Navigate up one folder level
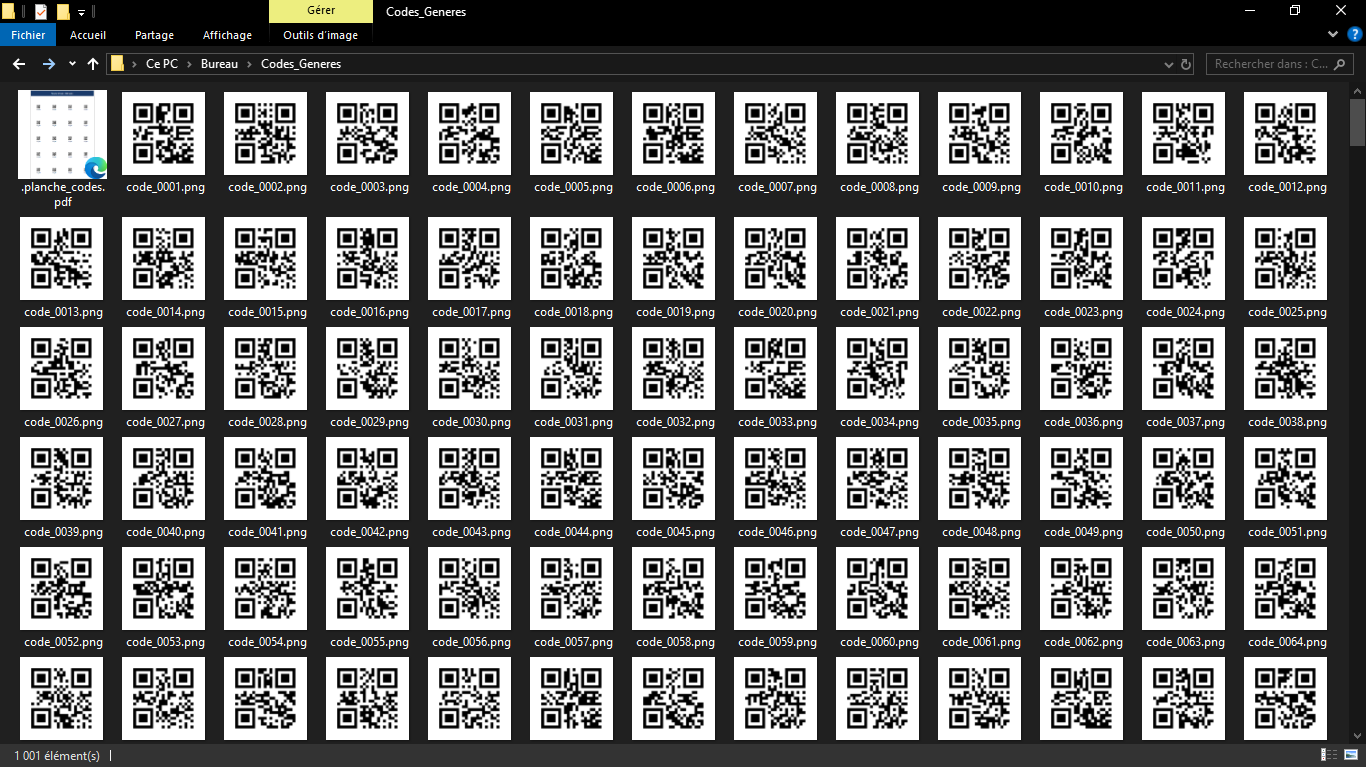Viewport: 1366px width, 768px height. [x=93, y=64]
